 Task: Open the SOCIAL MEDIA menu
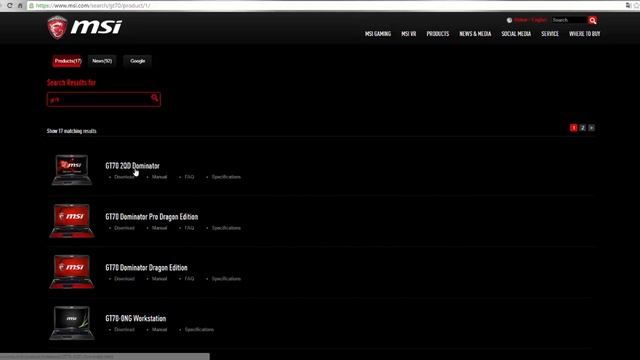click(x=516, y=34)
